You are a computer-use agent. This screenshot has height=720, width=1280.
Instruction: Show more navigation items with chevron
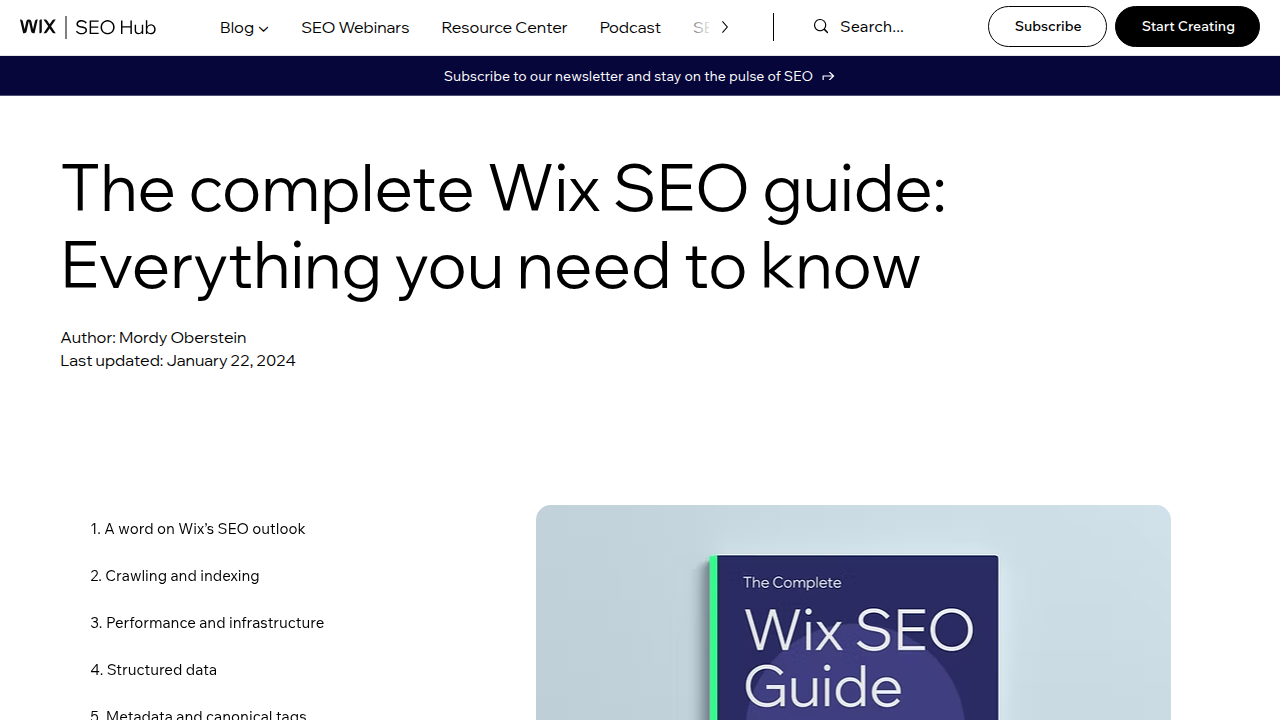tap(725, 27)
